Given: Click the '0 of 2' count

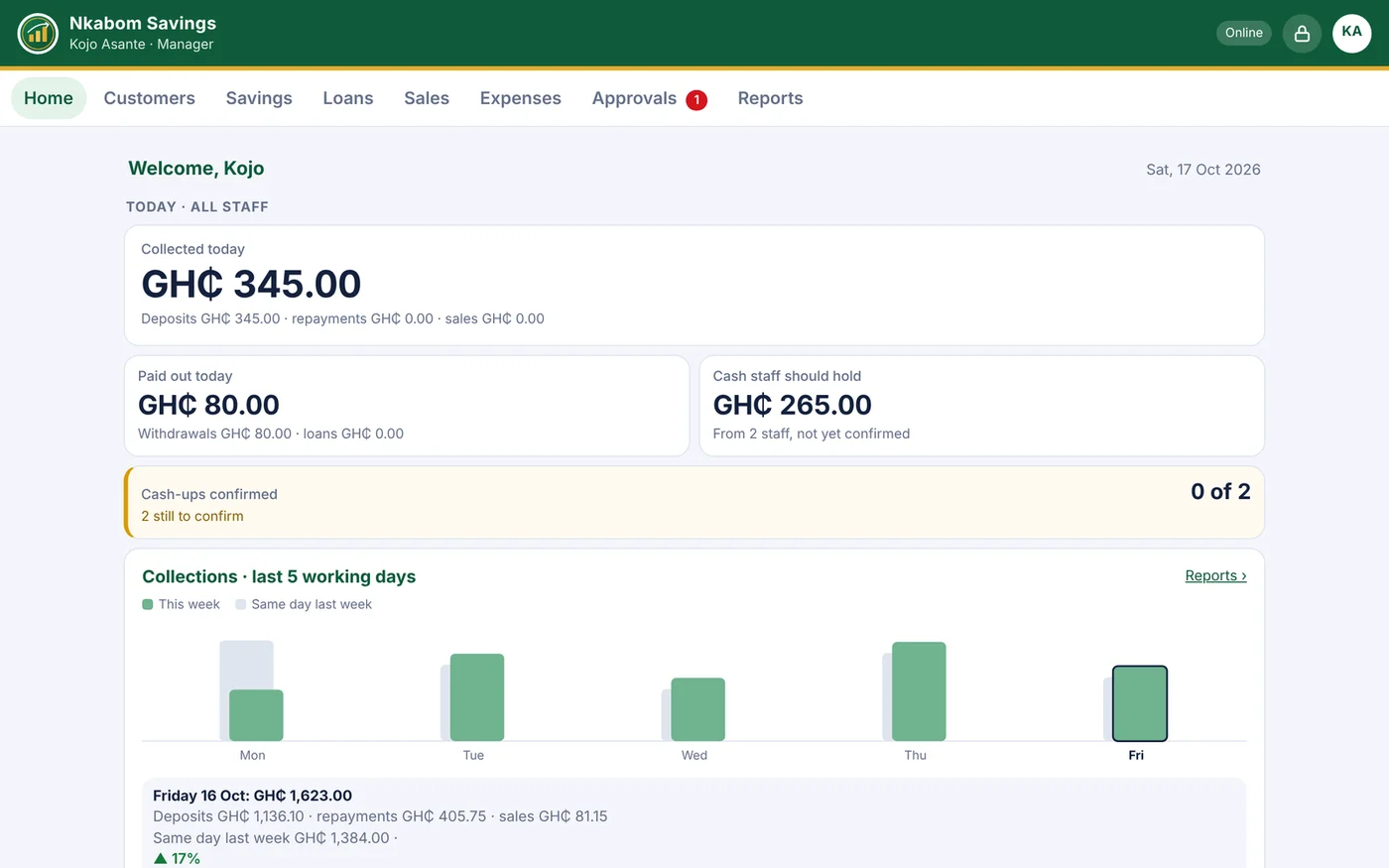Looking at the screenshot, I should coord(1220,491).
